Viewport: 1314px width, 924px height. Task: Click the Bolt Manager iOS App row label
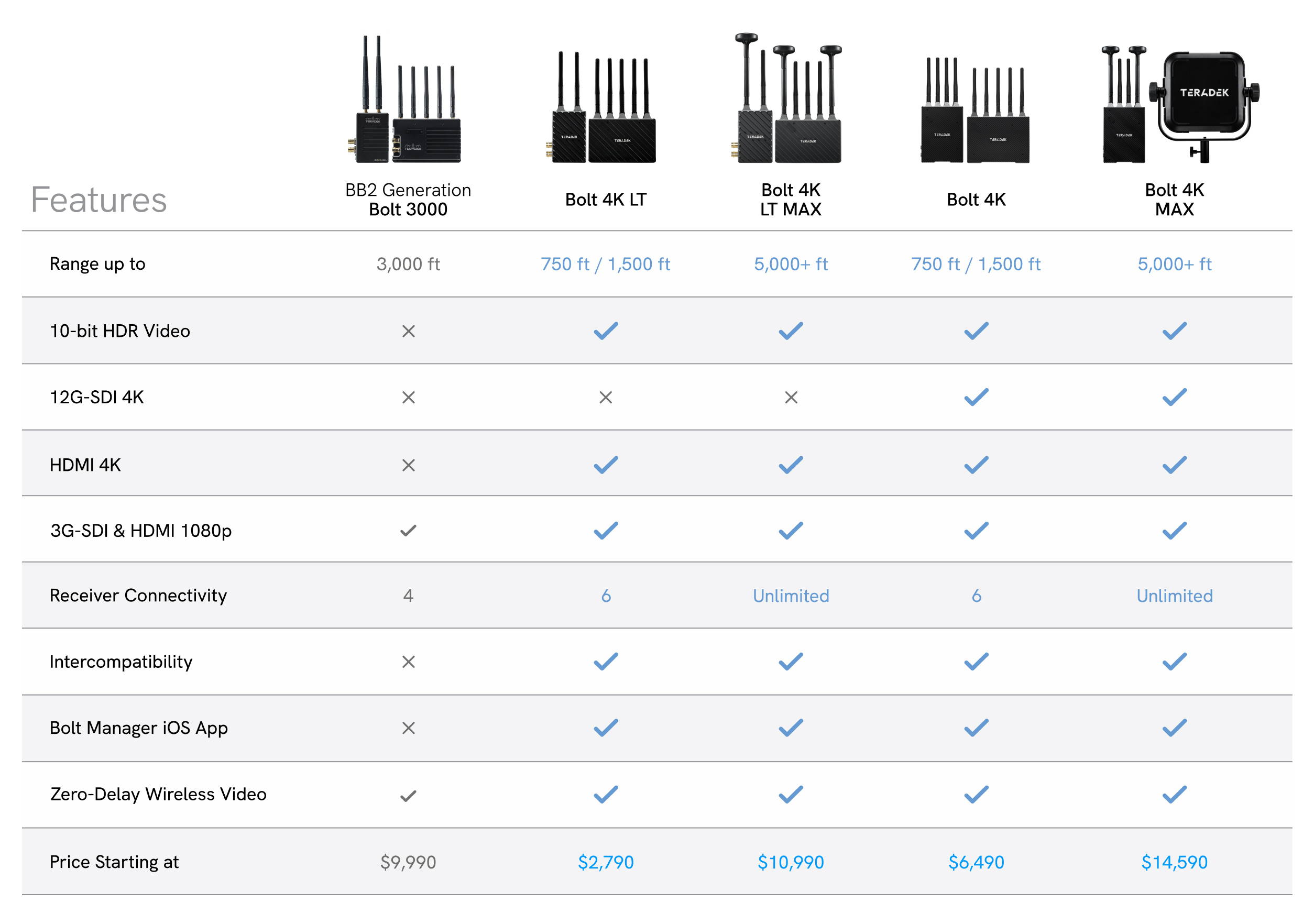pyautogui.click(x=138, y=728)
